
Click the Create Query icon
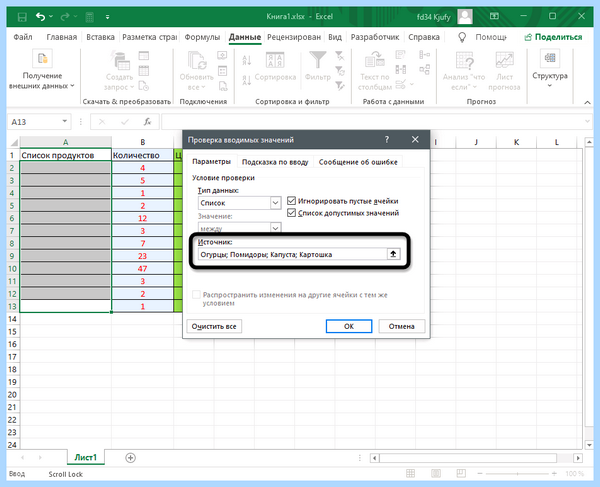121,60
